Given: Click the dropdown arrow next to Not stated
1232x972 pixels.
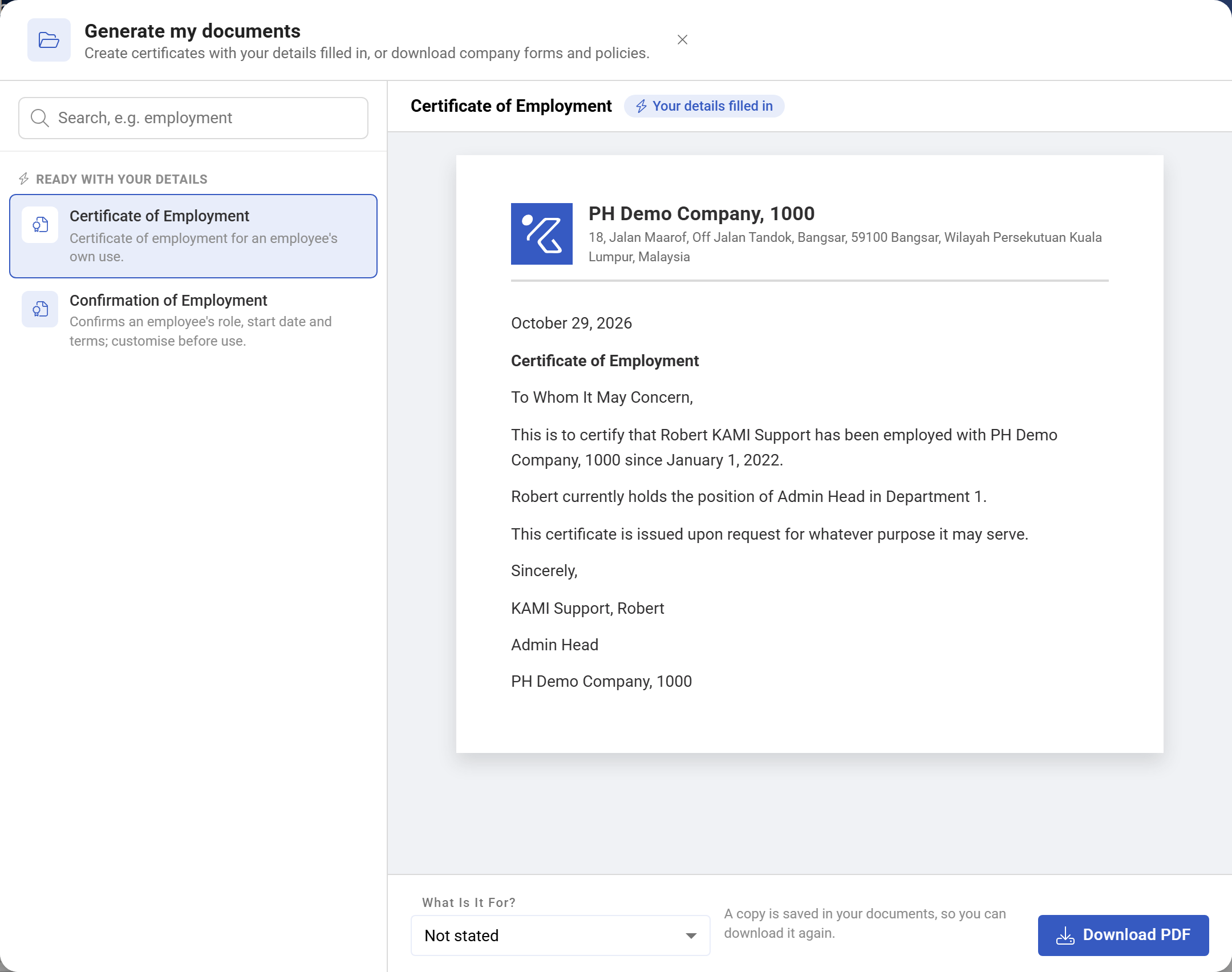Looking at the screenshot, I should [691, 936].
